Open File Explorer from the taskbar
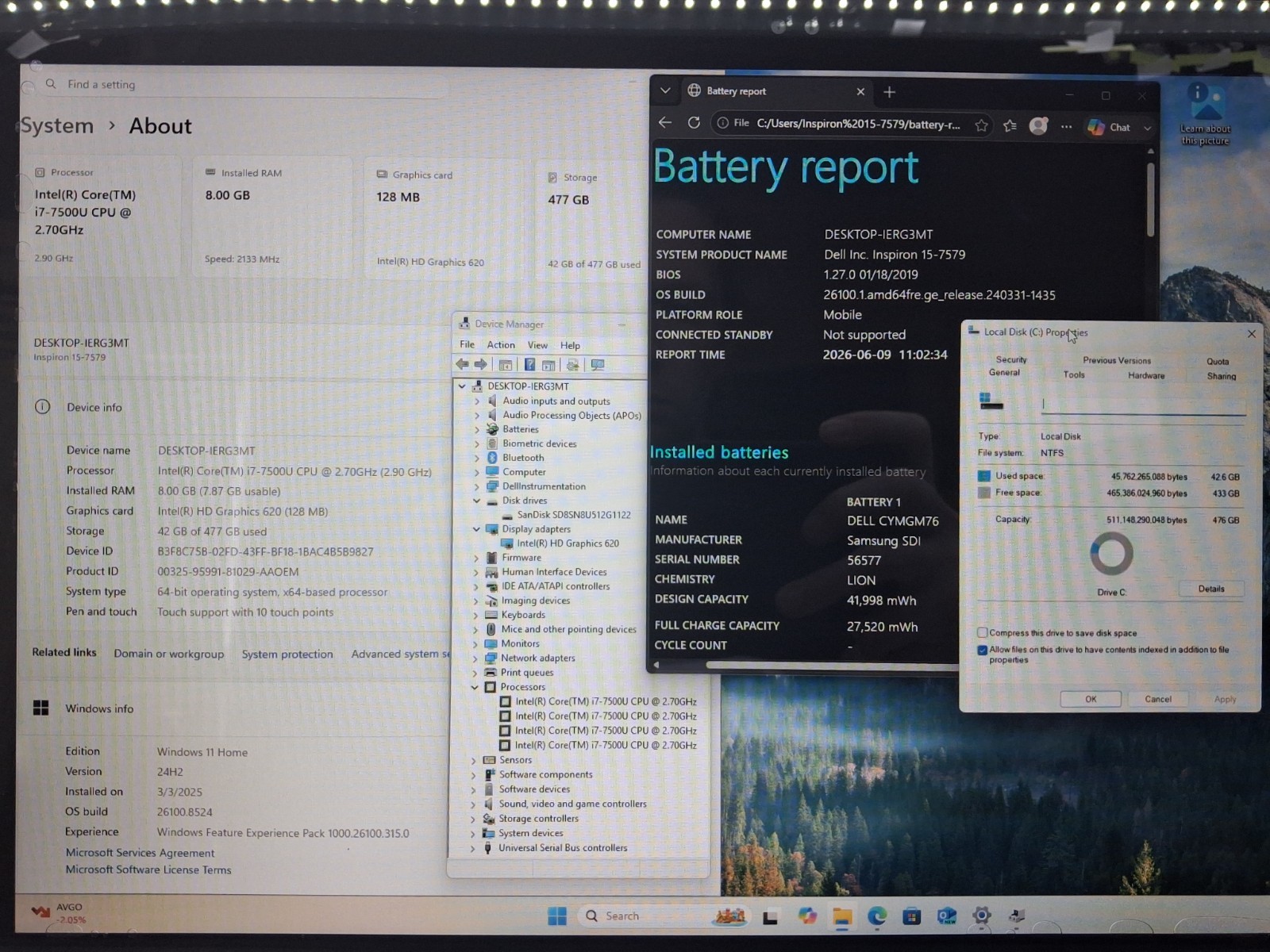Viewport: 1270px width, 952px height. click(842, 917)
